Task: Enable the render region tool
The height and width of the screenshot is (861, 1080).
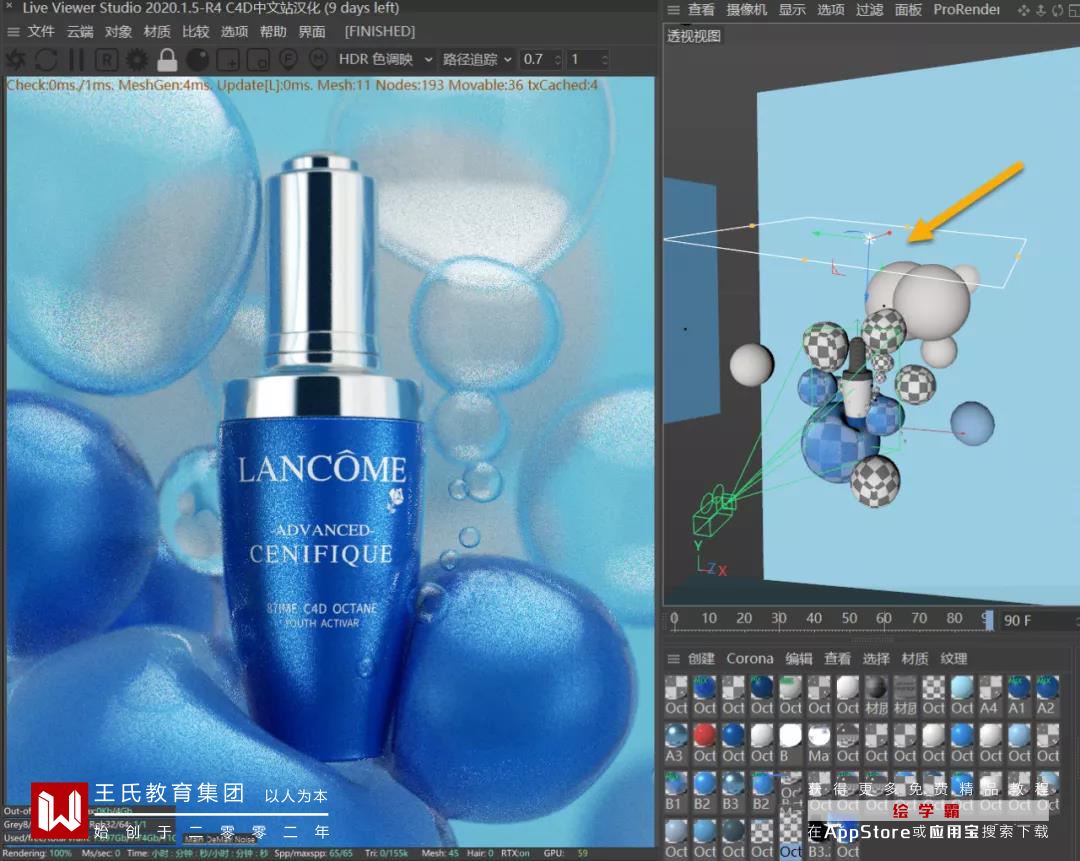Action: (228, 60)
